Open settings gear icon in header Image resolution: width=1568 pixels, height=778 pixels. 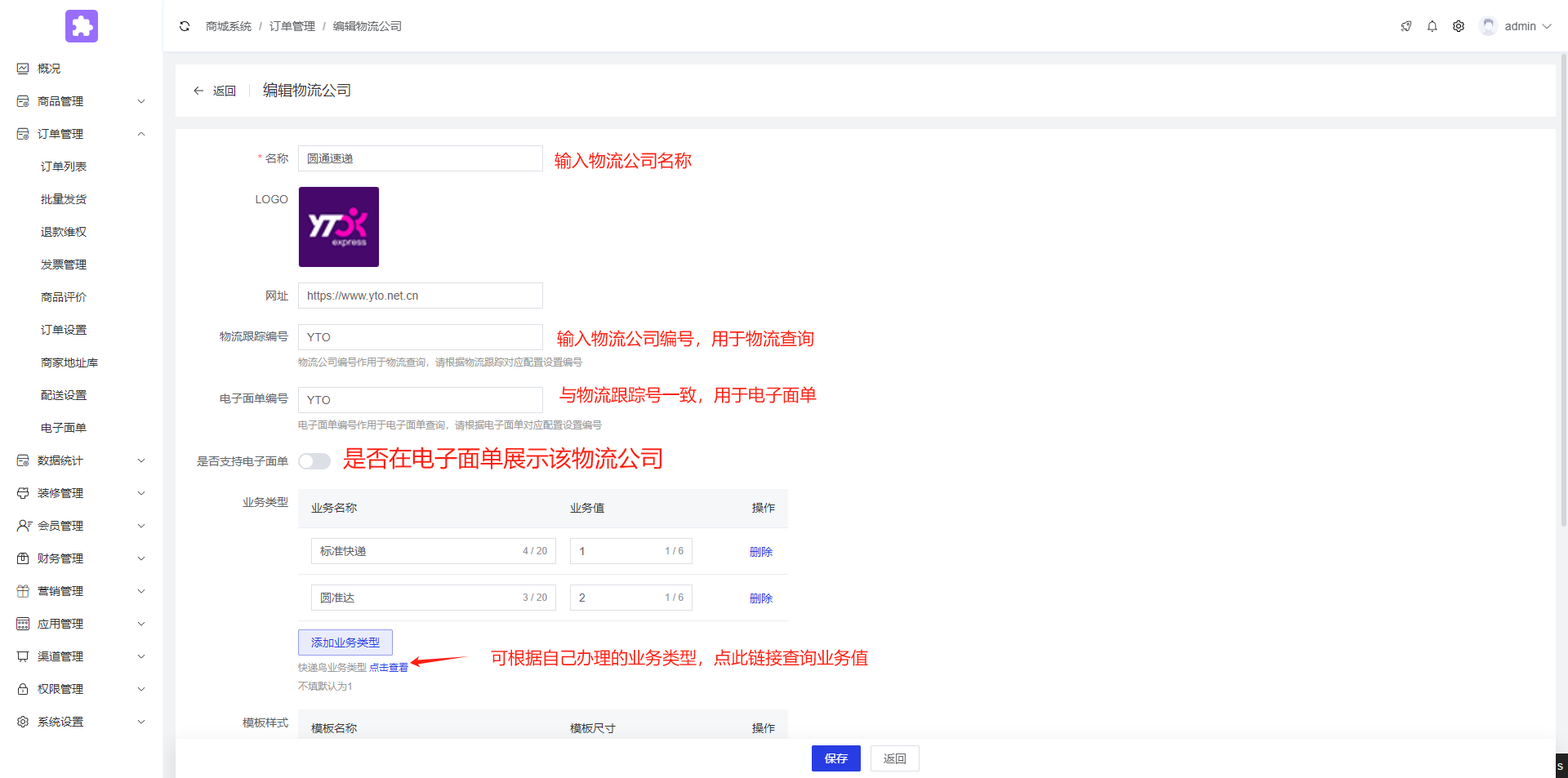pyautogui.click(x=1458, y=26)
